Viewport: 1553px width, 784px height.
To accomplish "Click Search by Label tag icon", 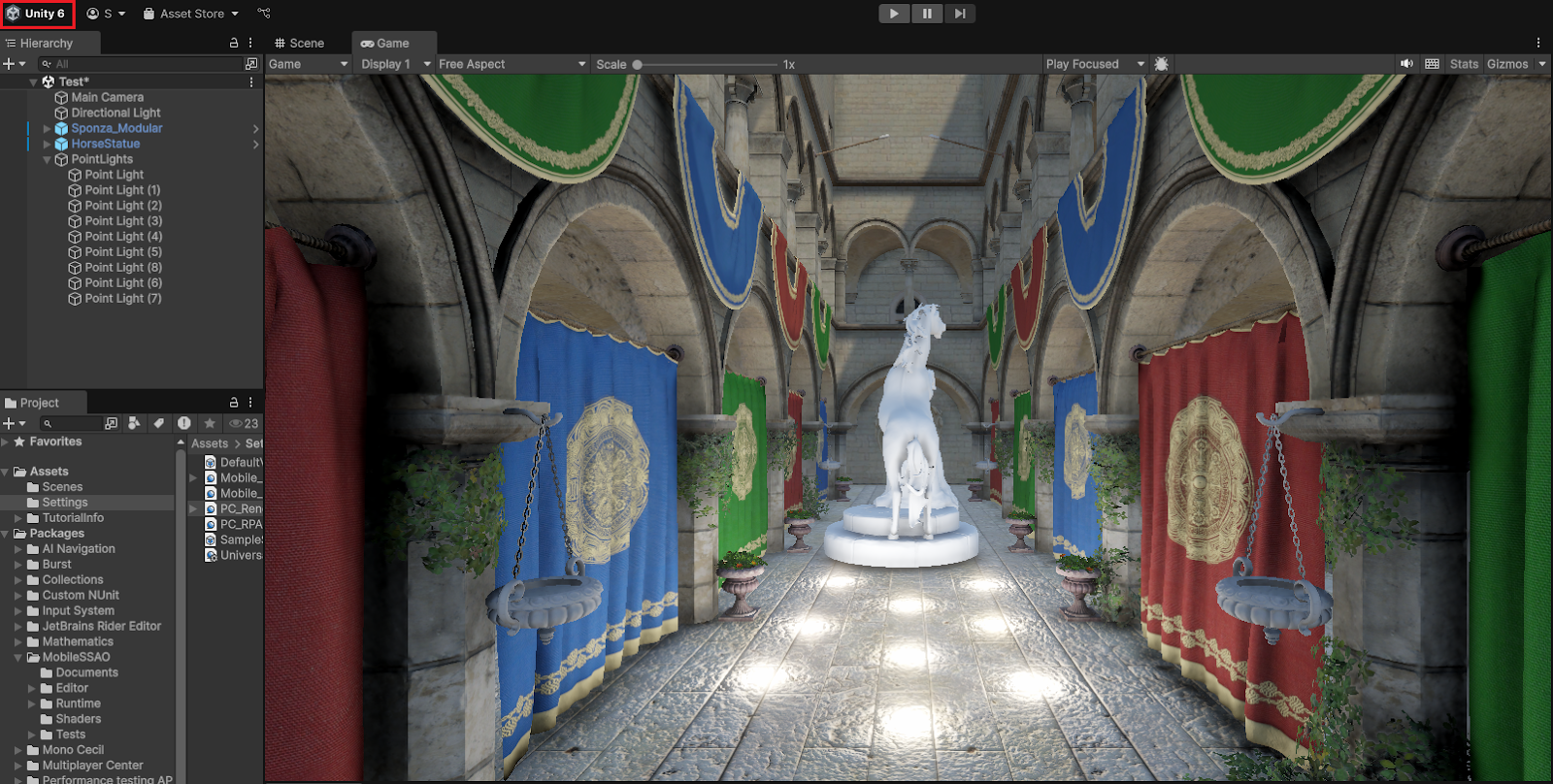I will click(x=159, y=423).
